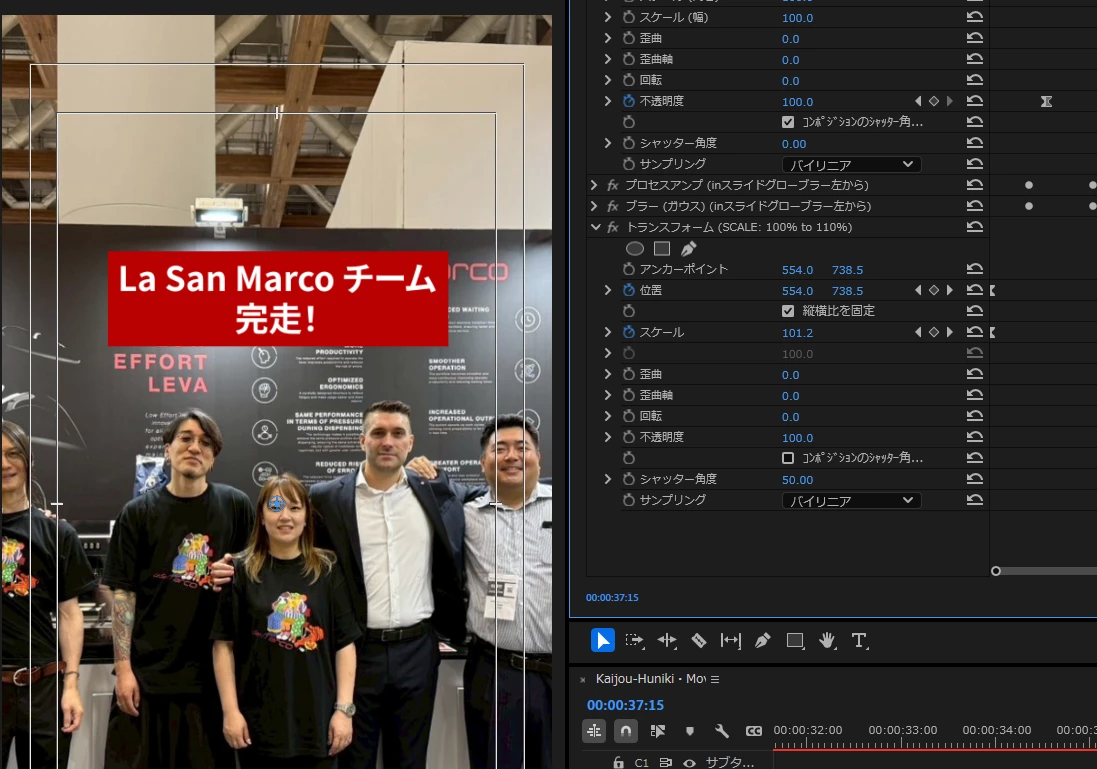Reset the スケール (幅) parameter
This screenshot has width=1097, height=769.
coord(975,17)
